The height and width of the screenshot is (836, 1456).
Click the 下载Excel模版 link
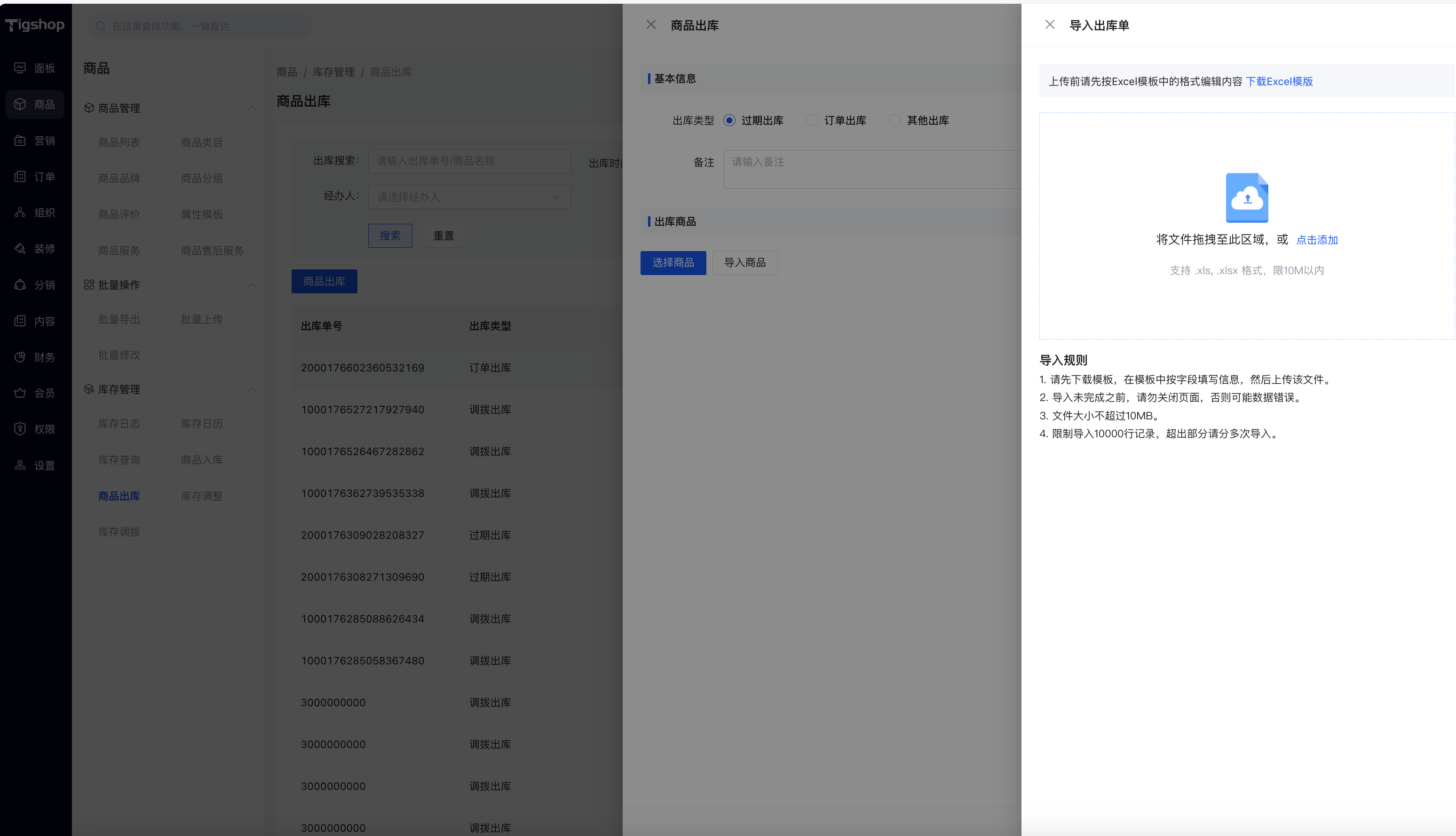tap(1279, 81)
